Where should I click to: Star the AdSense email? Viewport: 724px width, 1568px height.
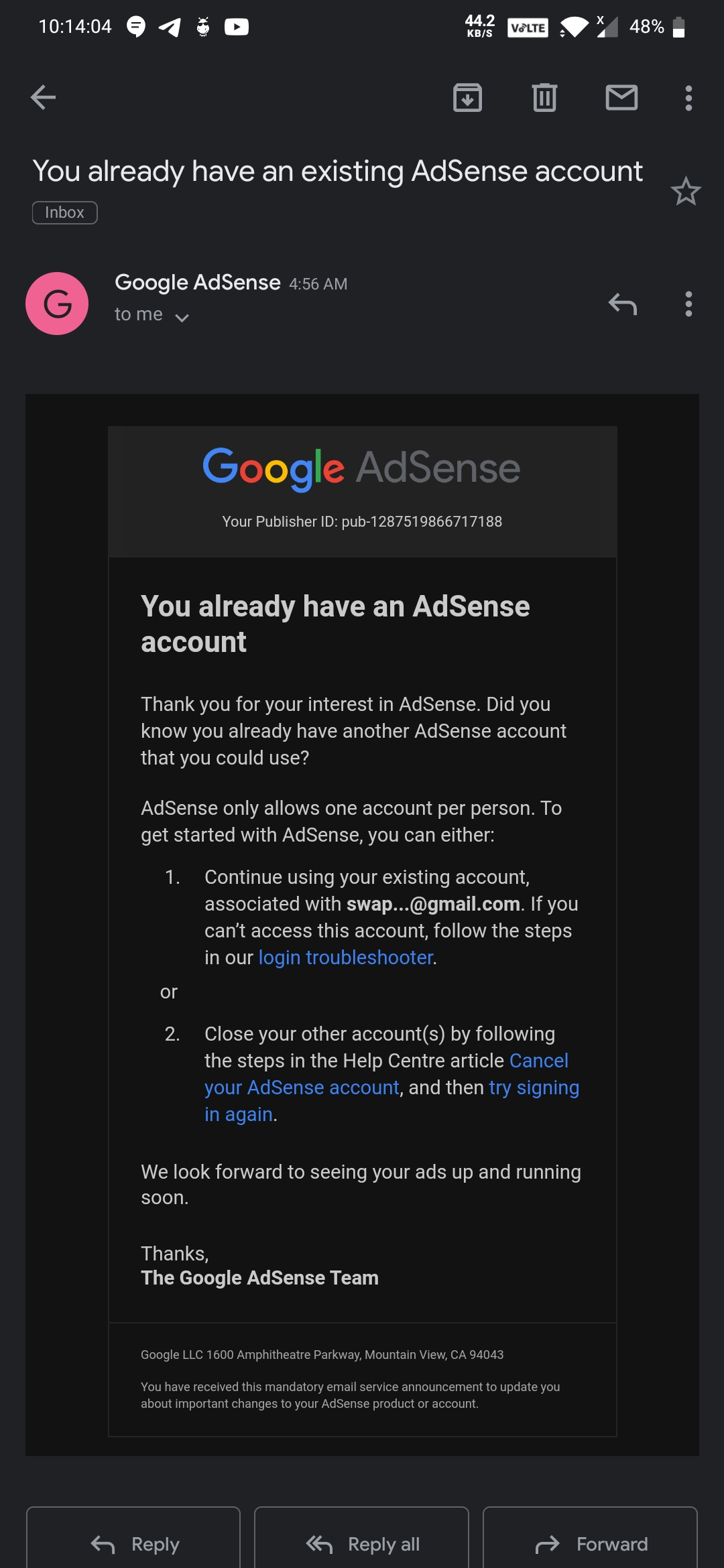pos(686,192)
